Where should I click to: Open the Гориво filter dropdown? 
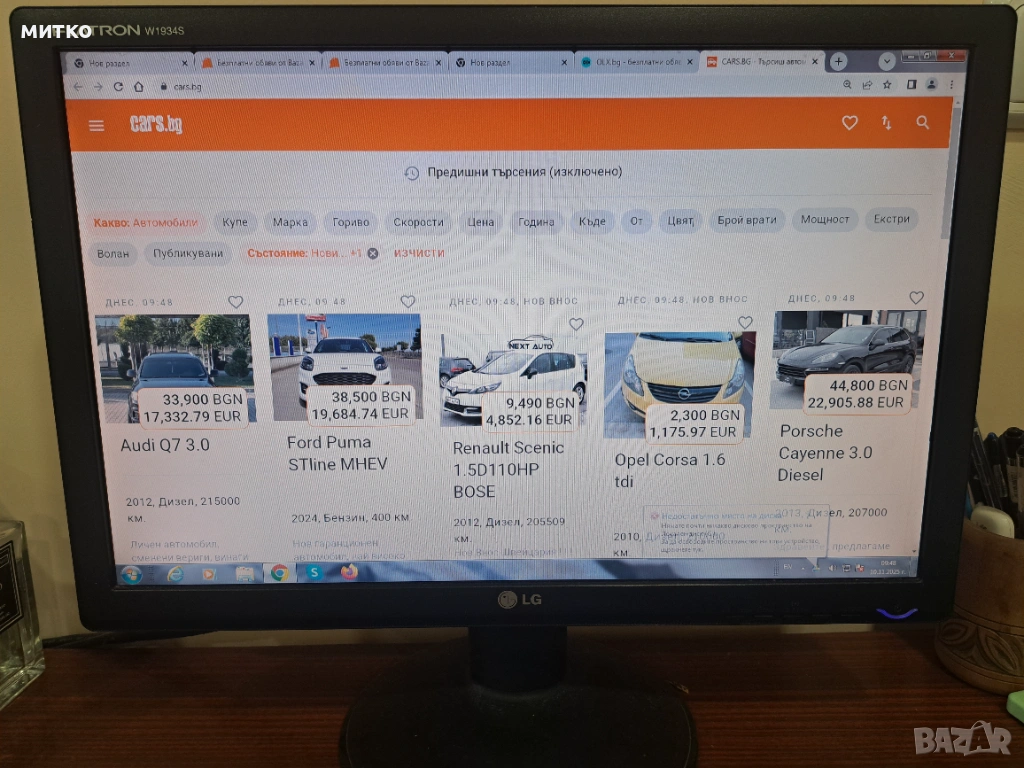click(351, 222)
